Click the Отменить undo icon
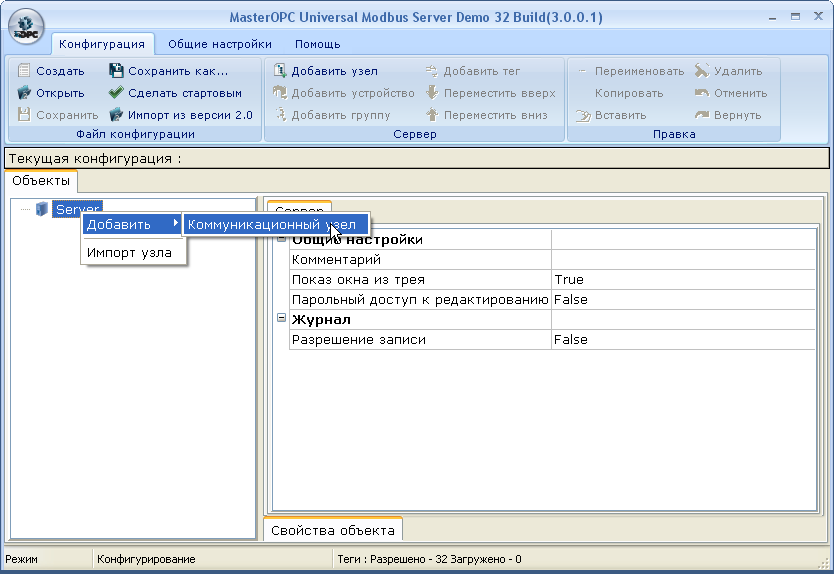Screen dimensions: 834x574 (702, 93)
